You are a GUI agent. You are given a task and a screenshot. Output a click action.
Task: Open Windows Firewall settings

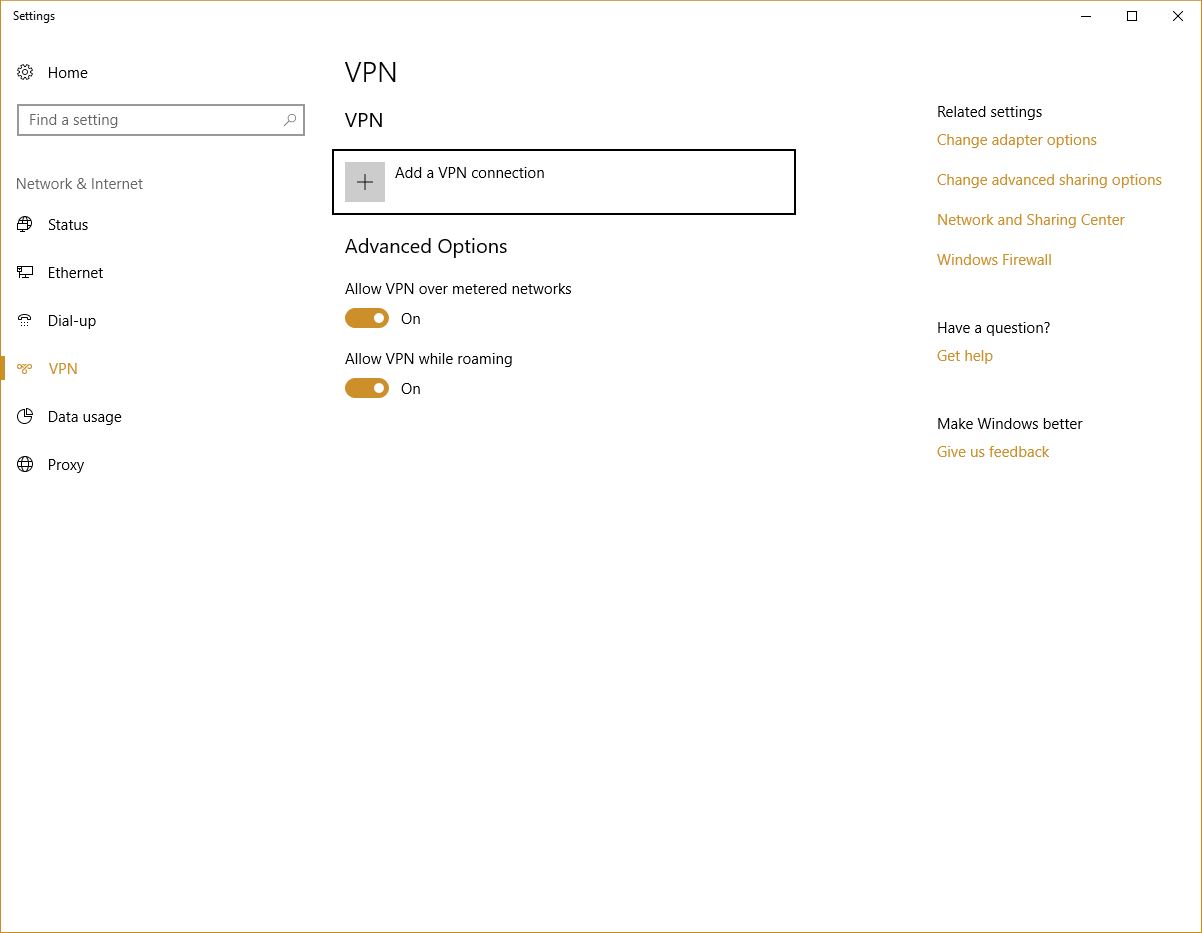(x=993, y=259)
